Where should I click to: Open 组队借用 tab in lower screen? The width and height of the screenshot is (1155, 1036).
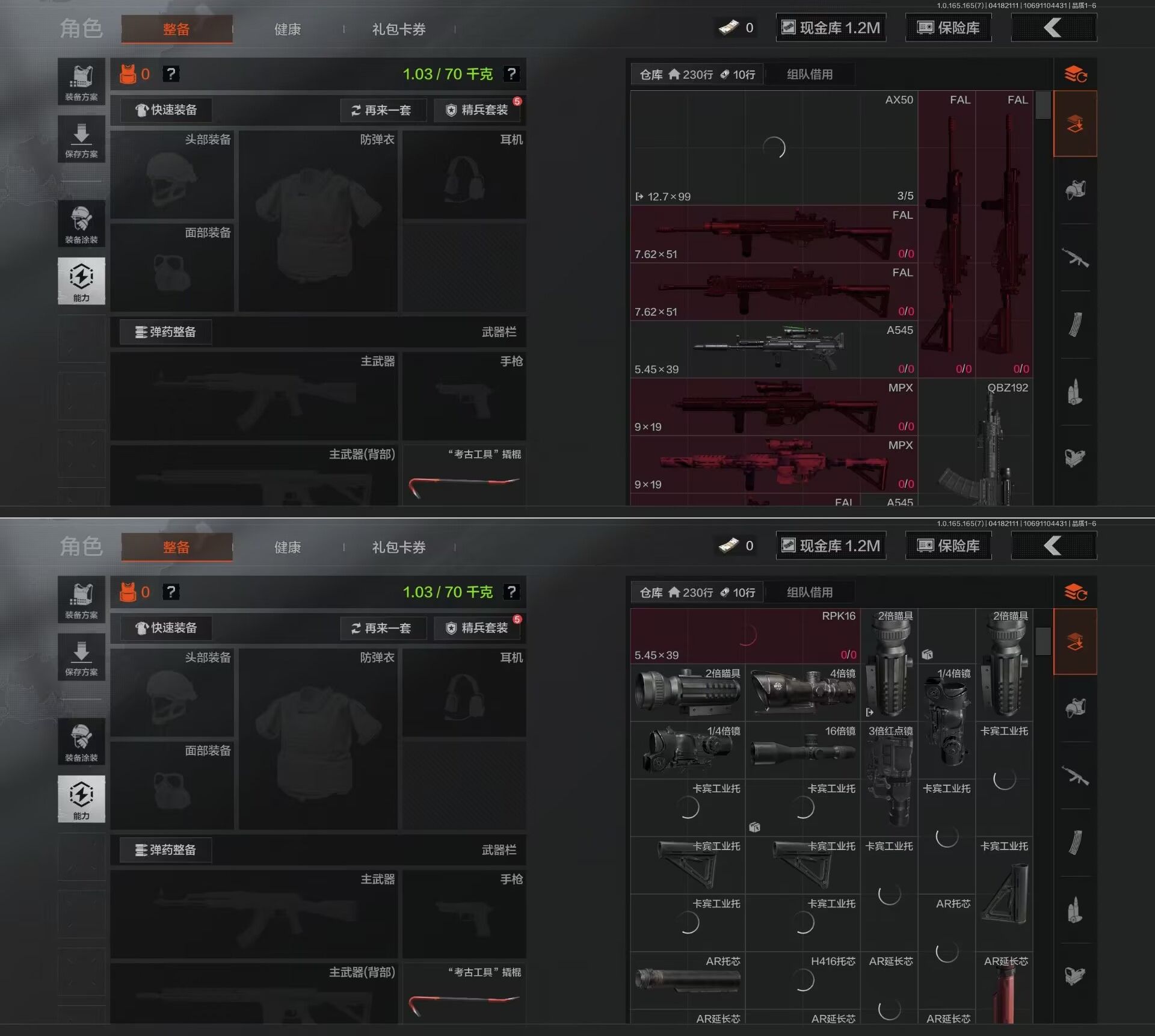point(809,593)
